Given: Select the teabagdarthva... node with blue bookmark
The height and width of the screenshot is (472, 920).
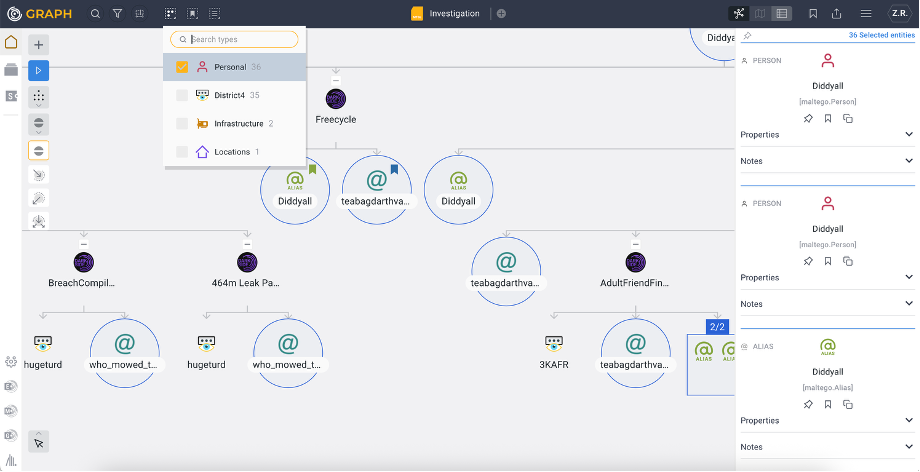Looking at the screenshot, I should pyautogui.click(x=376, y=190).
